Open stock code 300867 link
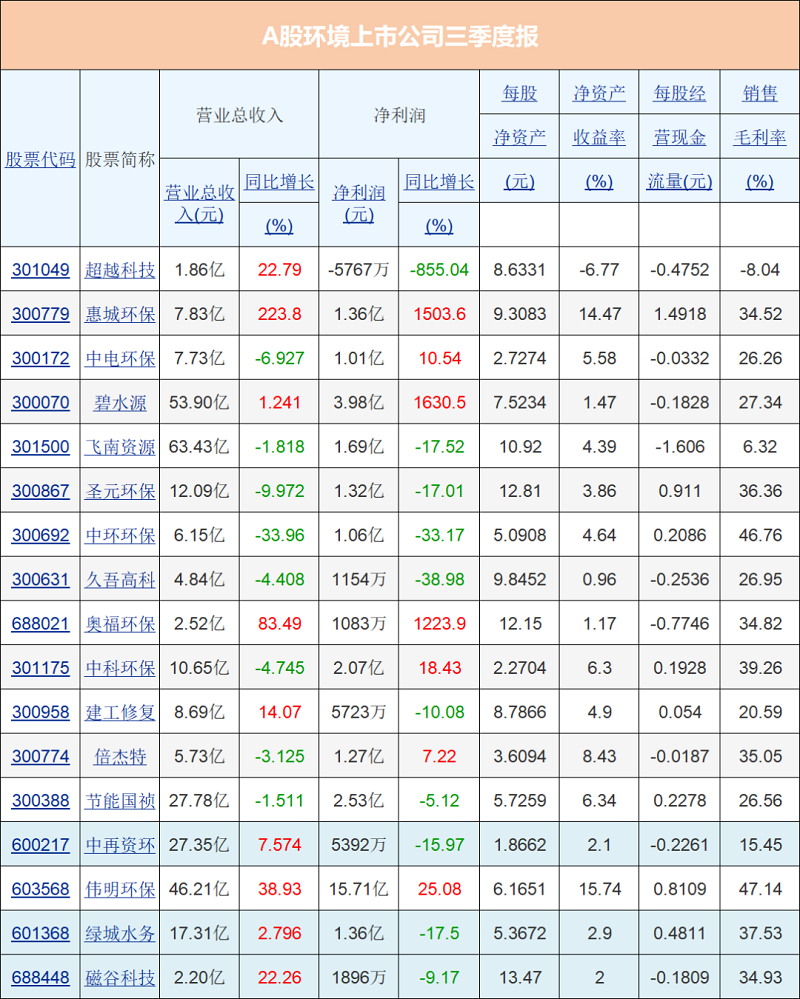Image resolution: width=800 pixels, height=999 pixels. pyautogui.click(x=40, y=491)
